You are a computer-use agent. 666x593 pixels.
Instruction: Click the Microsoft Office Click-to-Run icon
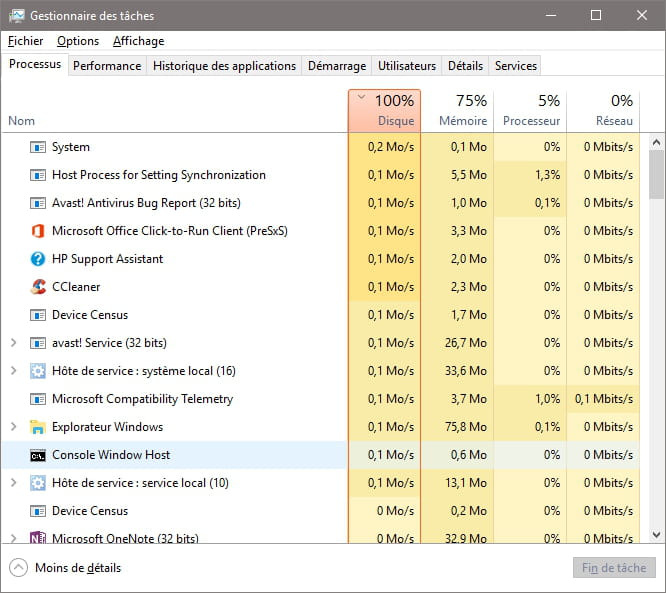tap(38, 231)
